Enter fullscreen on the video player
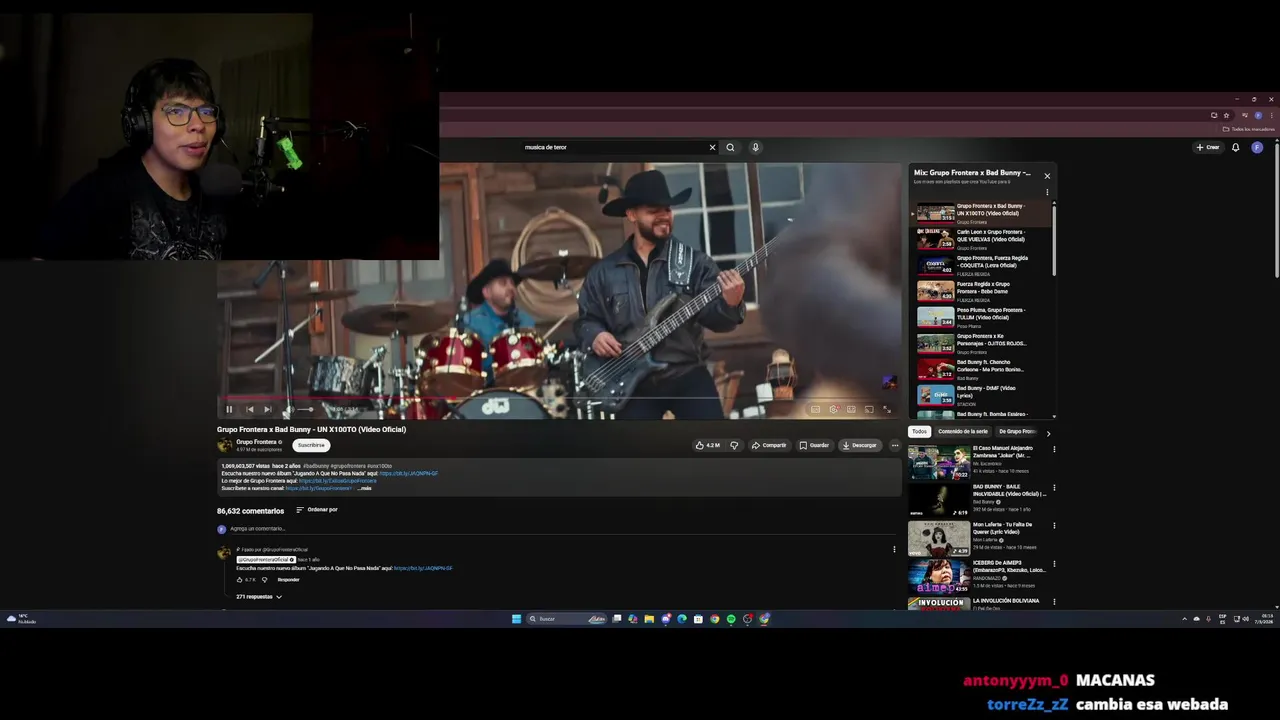The image size is (1280, 720). click(x=886, y=409)
